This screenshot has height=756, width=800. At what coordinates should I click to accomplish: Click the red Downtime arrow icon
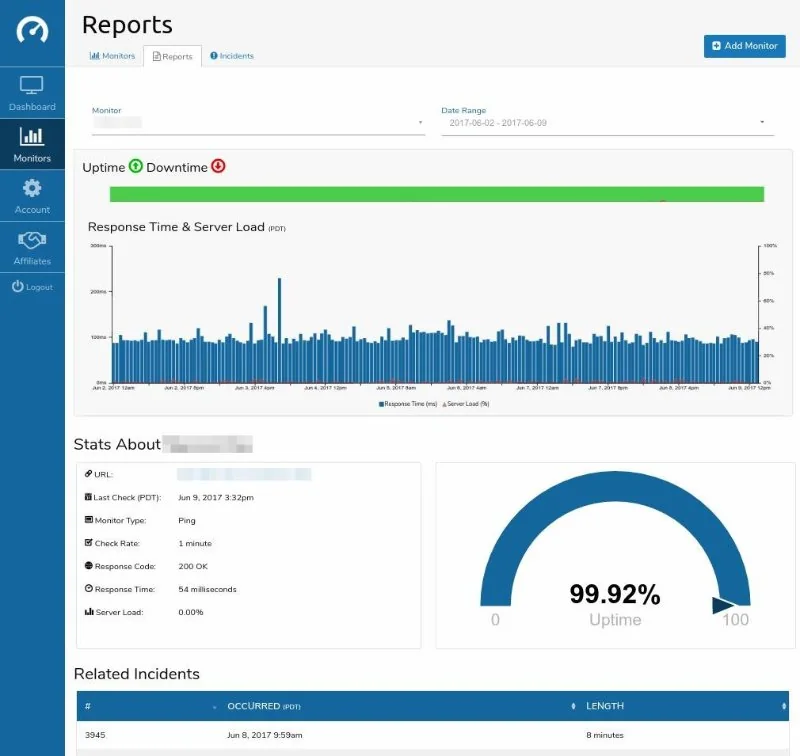[x=218, y=166]
